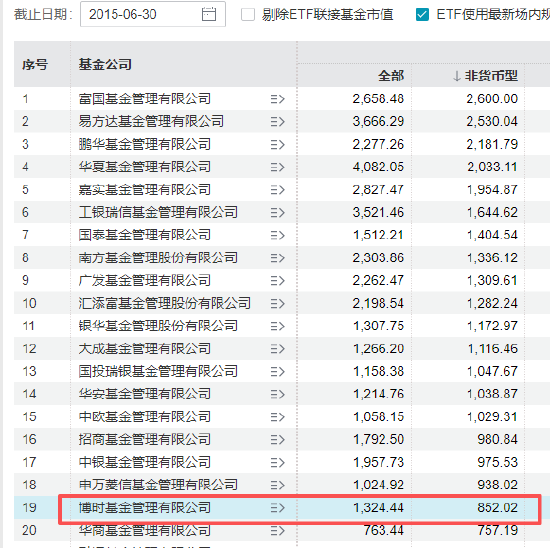Click the 非货币型 value 2,530.04

click(492, 122)
